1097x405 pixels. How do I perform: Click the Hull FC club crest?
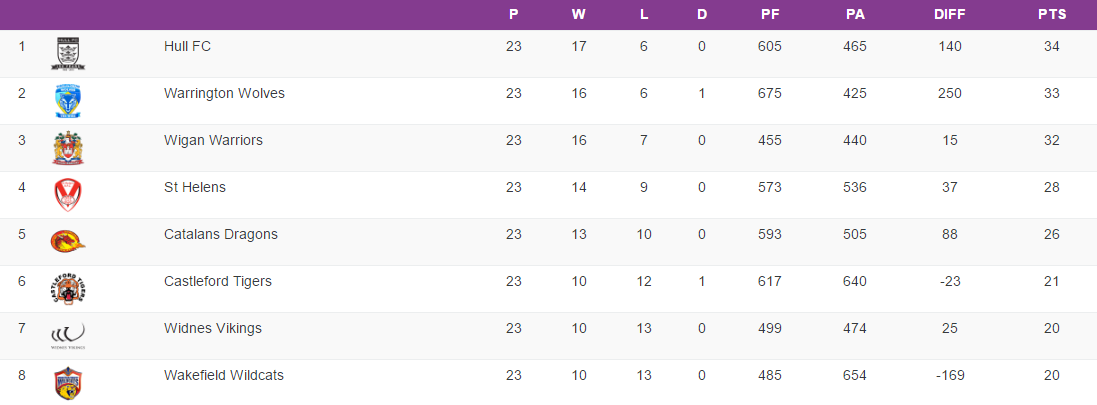pyautogui.click(x=68, y=54)
